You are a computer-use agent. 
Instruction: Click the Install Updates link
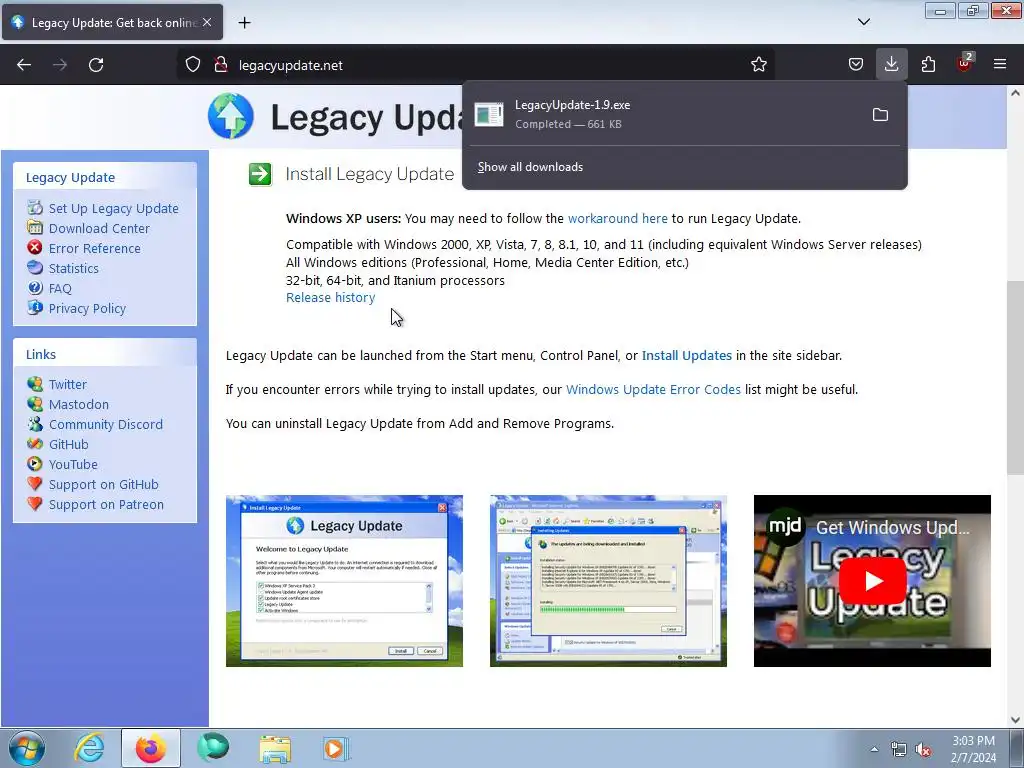(686, 356)
